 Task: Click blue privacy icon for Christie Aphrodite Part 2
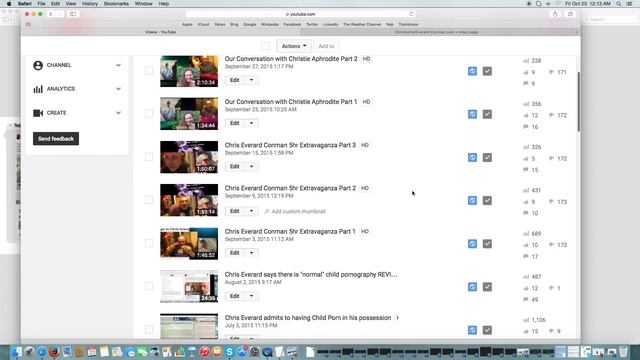[472, 71]
